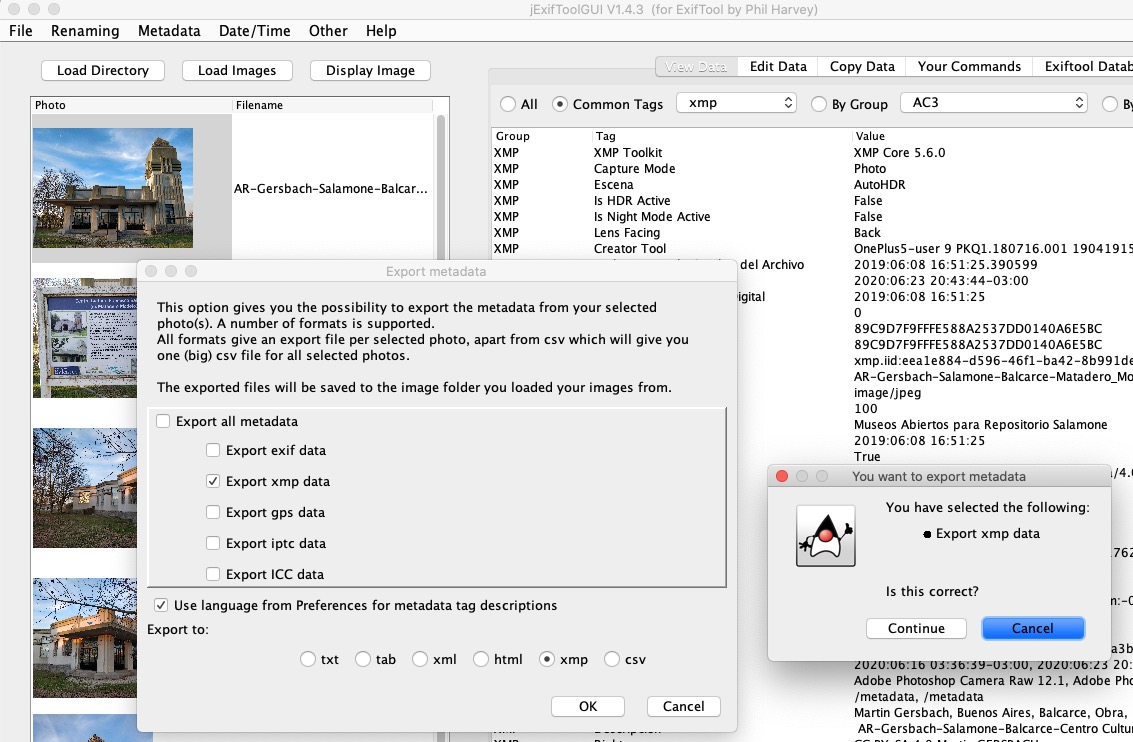1133x742 pixels.
Task: Select the csv export format radio button
Action: pyautogui.click(x=611, y=659)
